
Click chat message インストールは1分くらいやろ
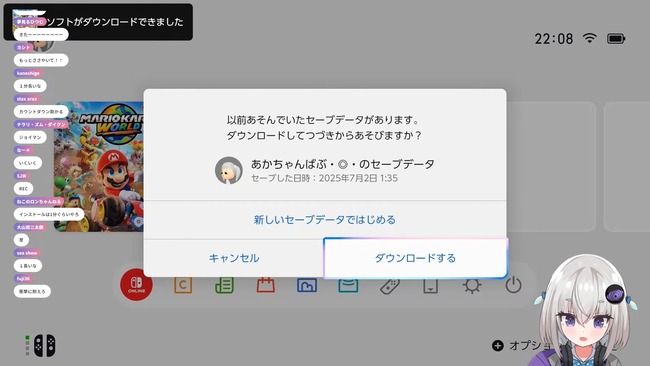pos(49,214)
